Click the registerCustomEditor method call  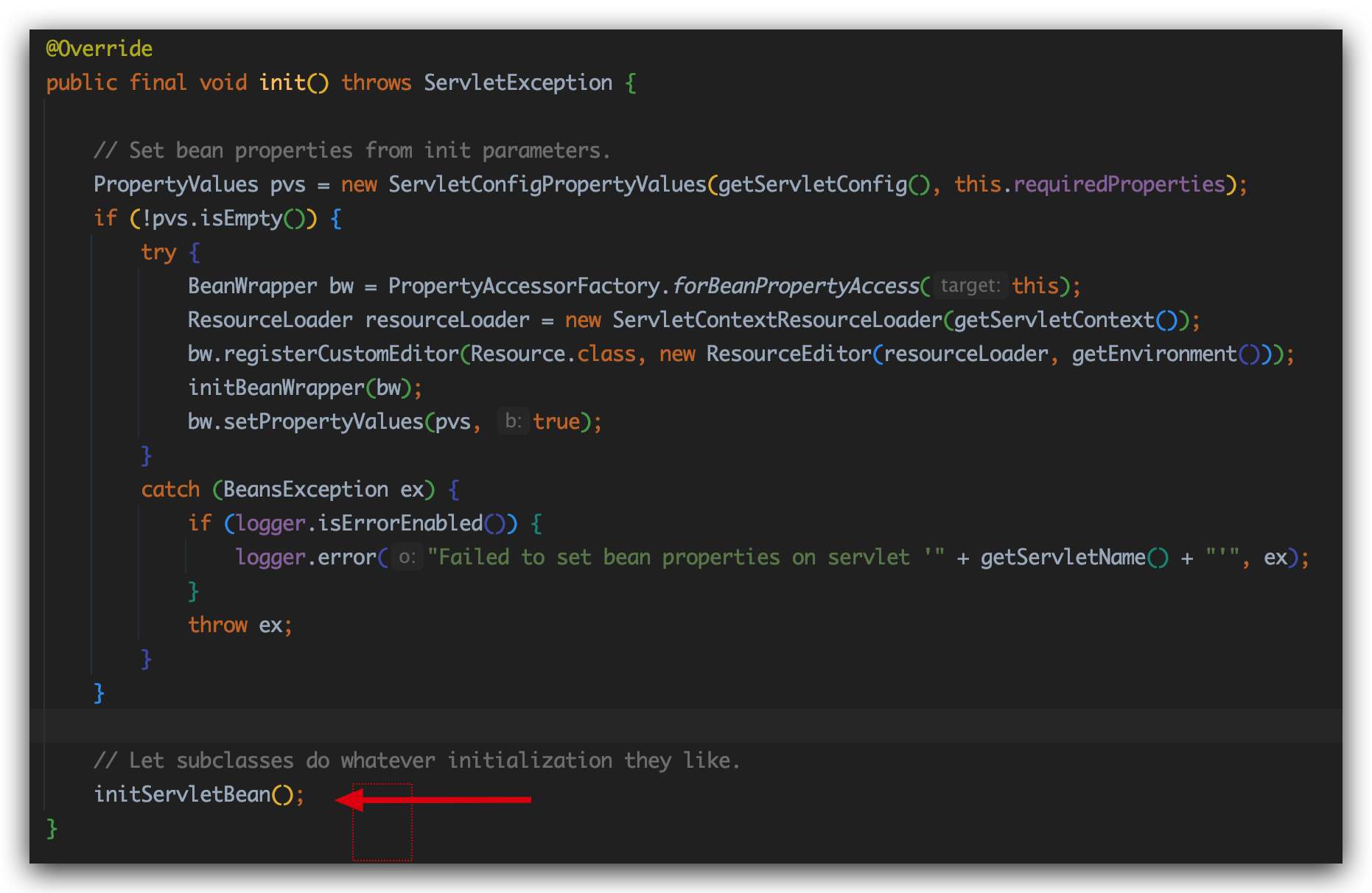click(340, 354)
